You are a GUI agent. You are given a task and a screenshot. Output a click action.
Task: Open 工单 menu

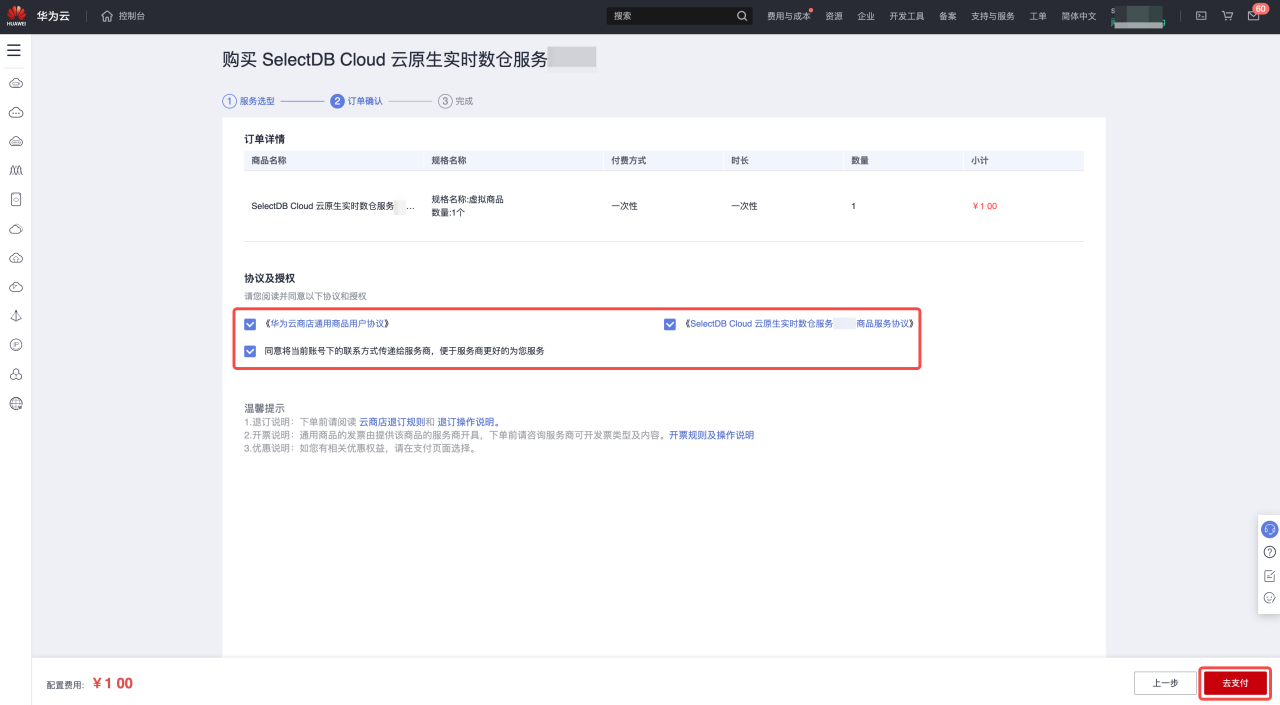point(1038,16)
